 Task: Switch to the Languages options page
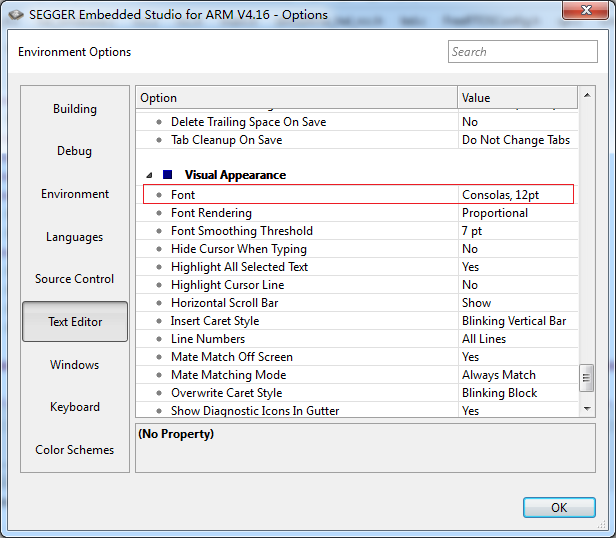pos(75,237)
